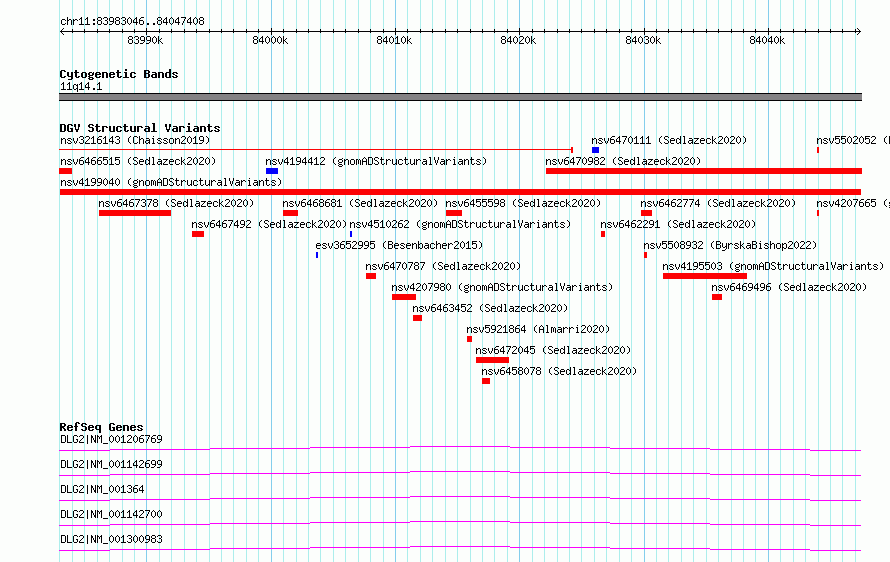890x562 pixels.
Task: Click the red nsv6470982 variant bar
Action: [x=704, y=171]
